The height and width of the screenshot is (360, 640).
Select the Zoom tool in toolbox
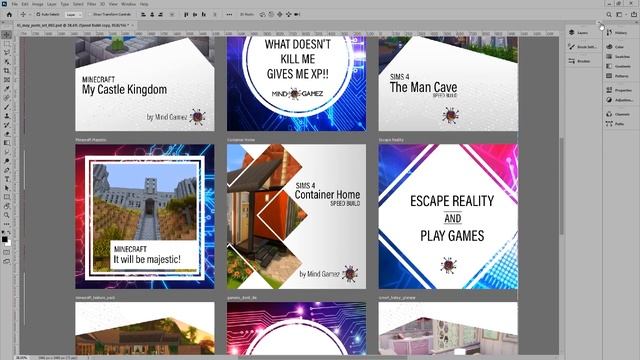[x=7, y=215]
